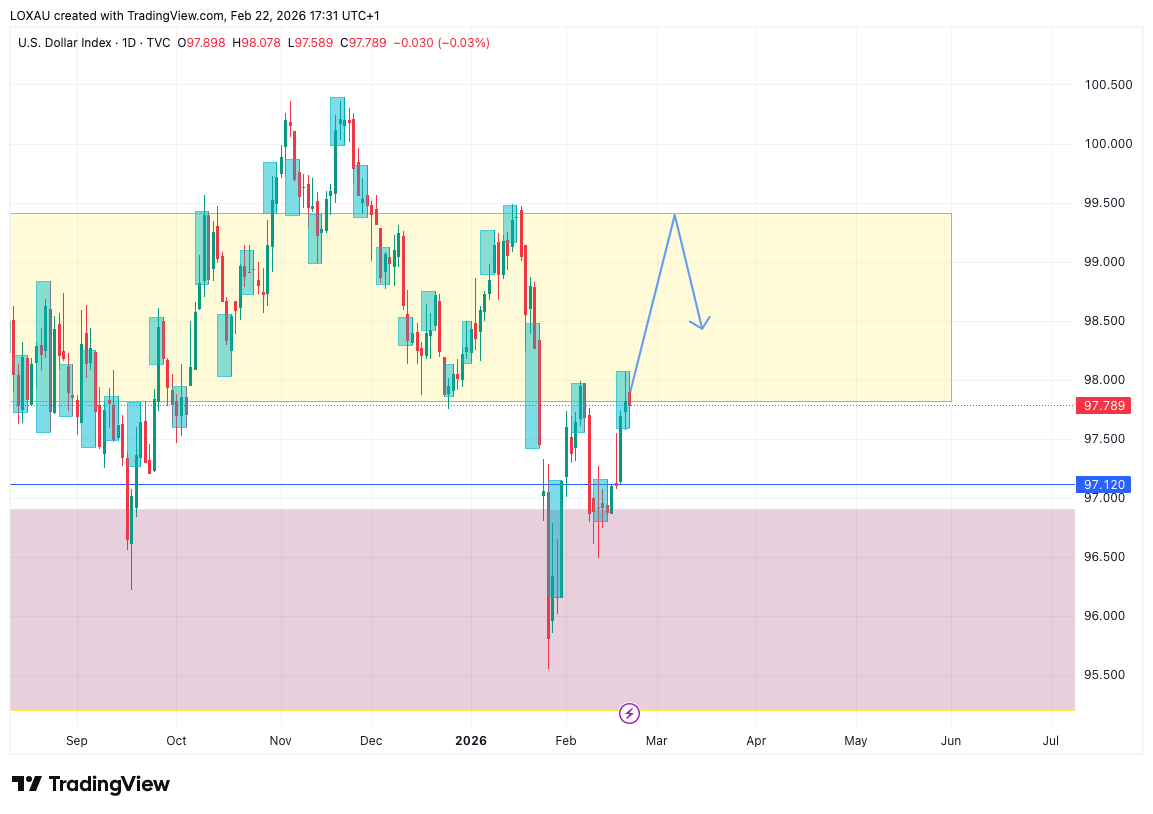Click the blue 97.120 price tag
Viewport: 1153px width, 814px height.
[1102, 484]
